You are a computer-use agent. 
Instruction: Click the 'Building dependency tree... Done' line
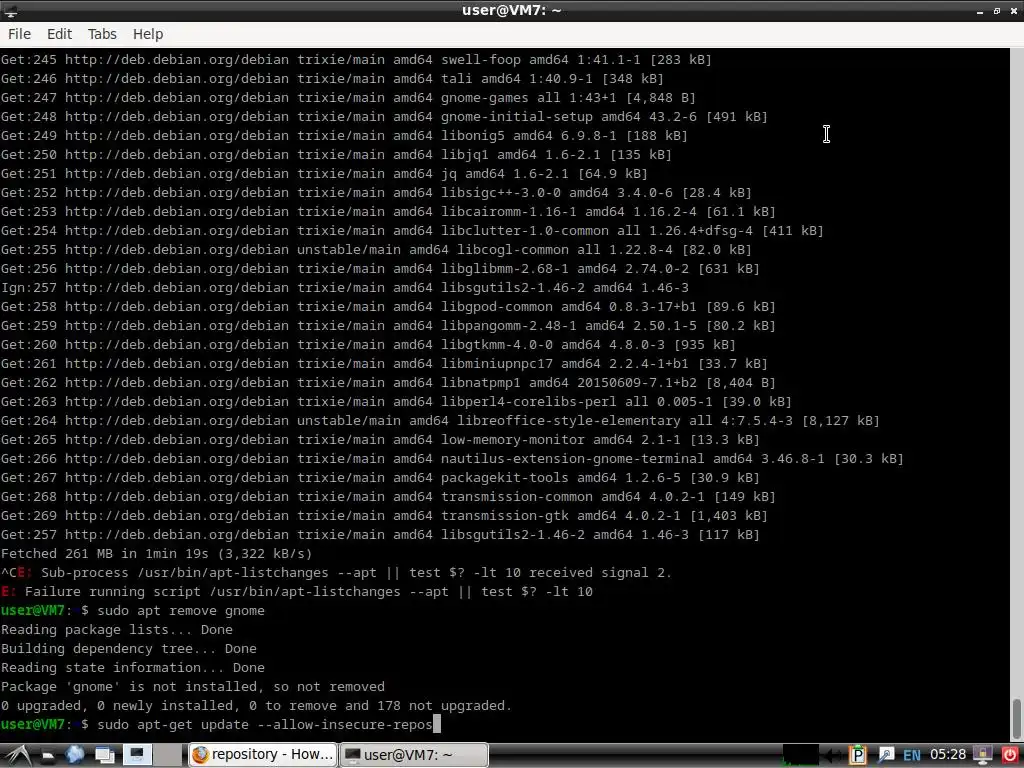(x=129, y=648)
